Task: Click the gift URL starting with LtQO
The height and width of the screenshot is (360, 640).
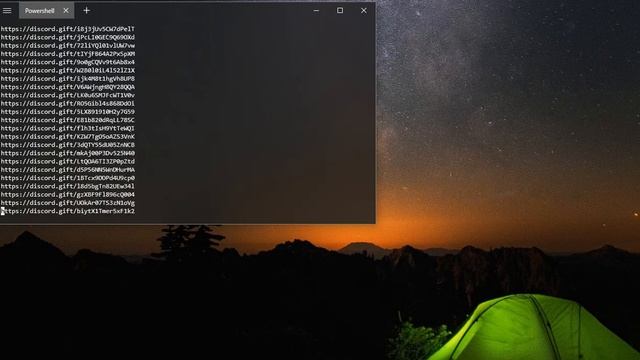Action: (x=67, y=162)
